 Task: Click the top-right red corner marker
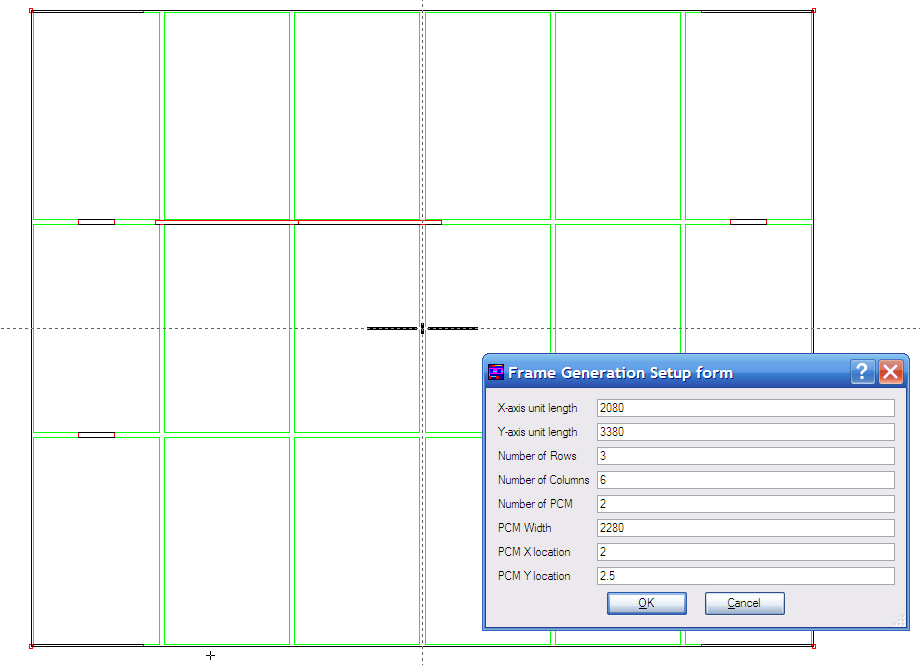813,12
